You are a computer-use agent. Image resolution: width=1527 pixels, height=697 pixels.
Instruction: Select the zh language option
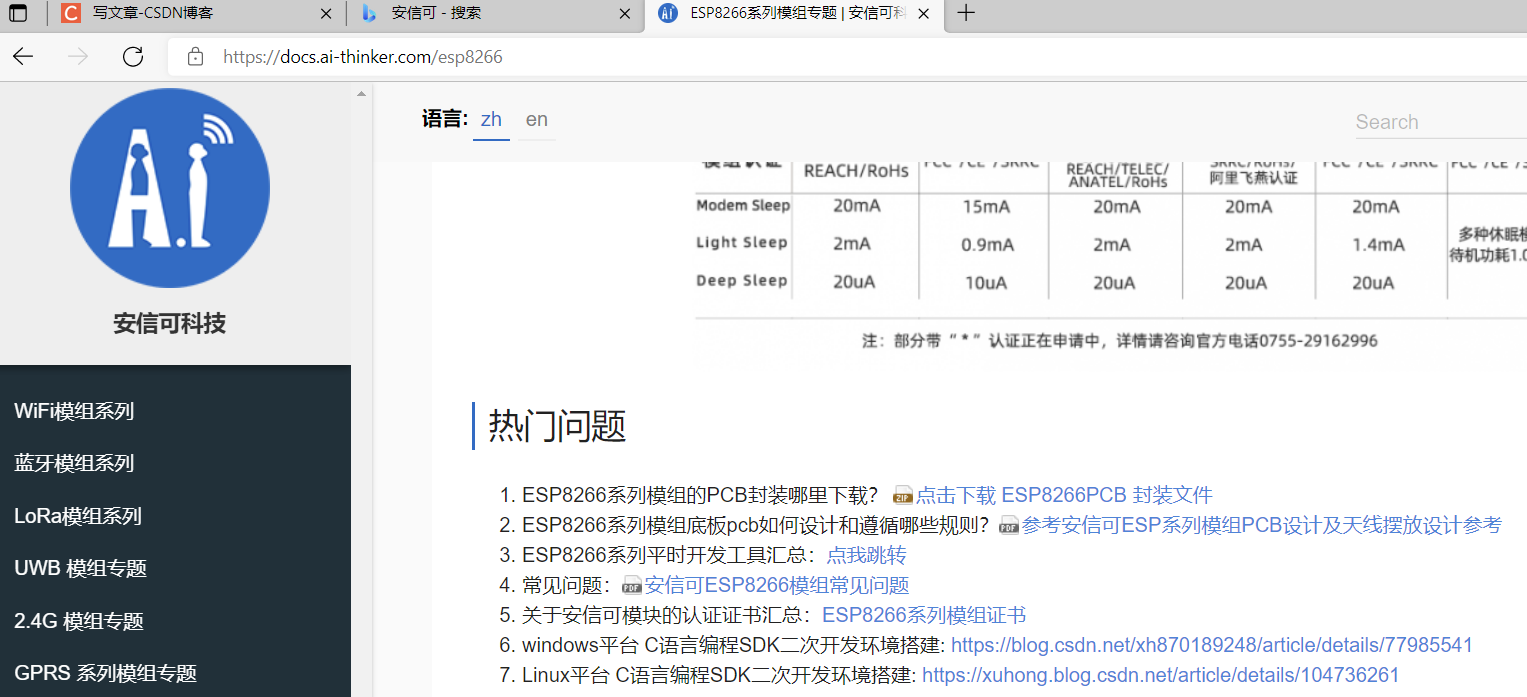491,119
